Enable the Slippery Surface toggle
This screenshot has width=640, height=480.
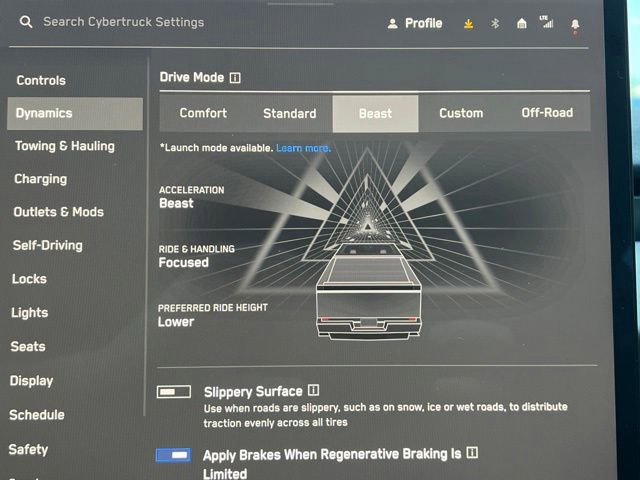coord(174,392)
